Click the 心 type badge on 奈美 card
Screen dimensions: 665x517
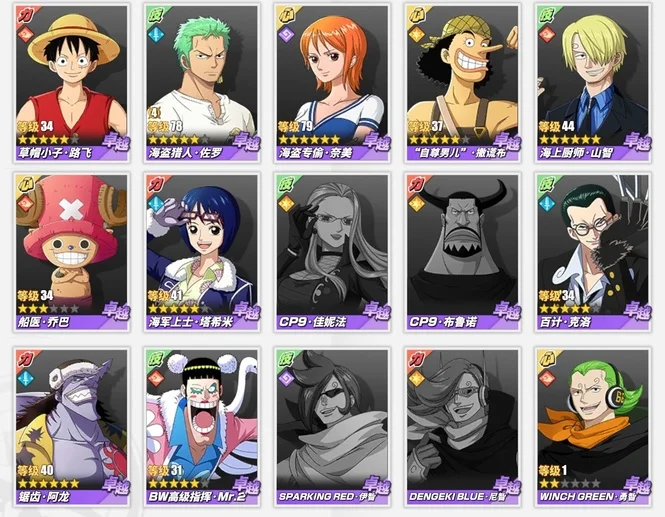285,16
